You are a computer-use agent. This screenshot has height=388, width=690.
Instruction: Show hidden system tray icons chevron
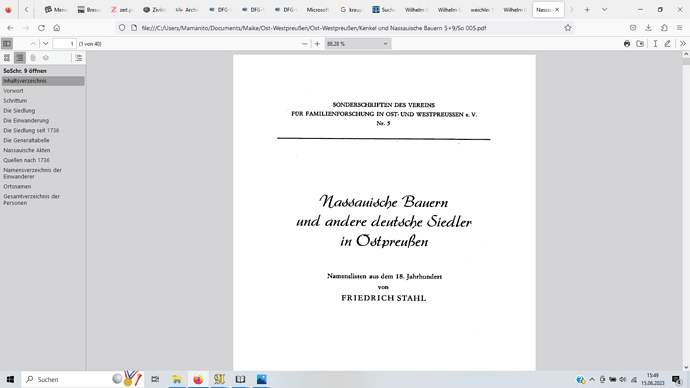592,379
